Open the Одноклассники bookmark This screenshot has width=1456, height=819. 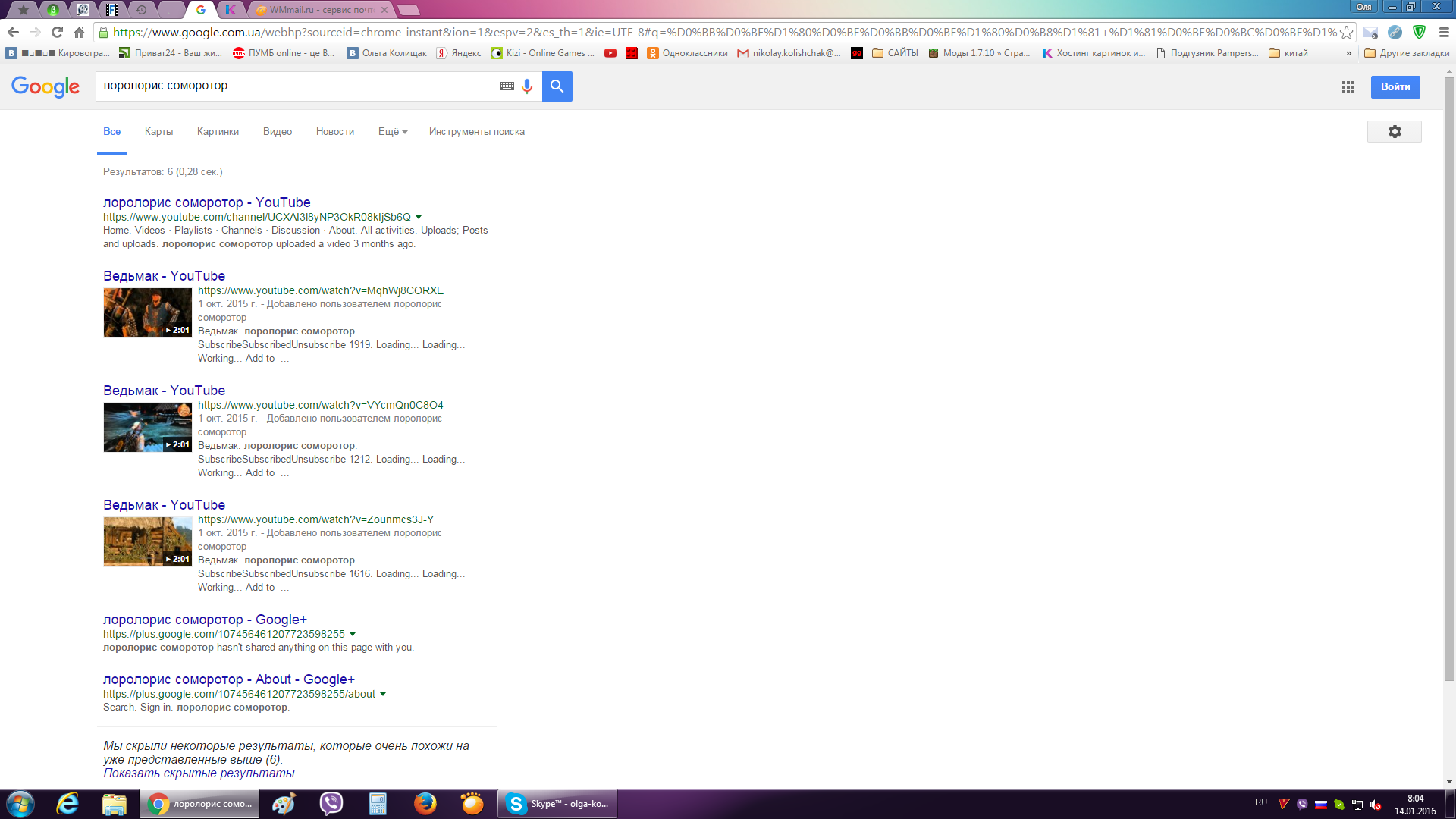[x=687, y=53]
